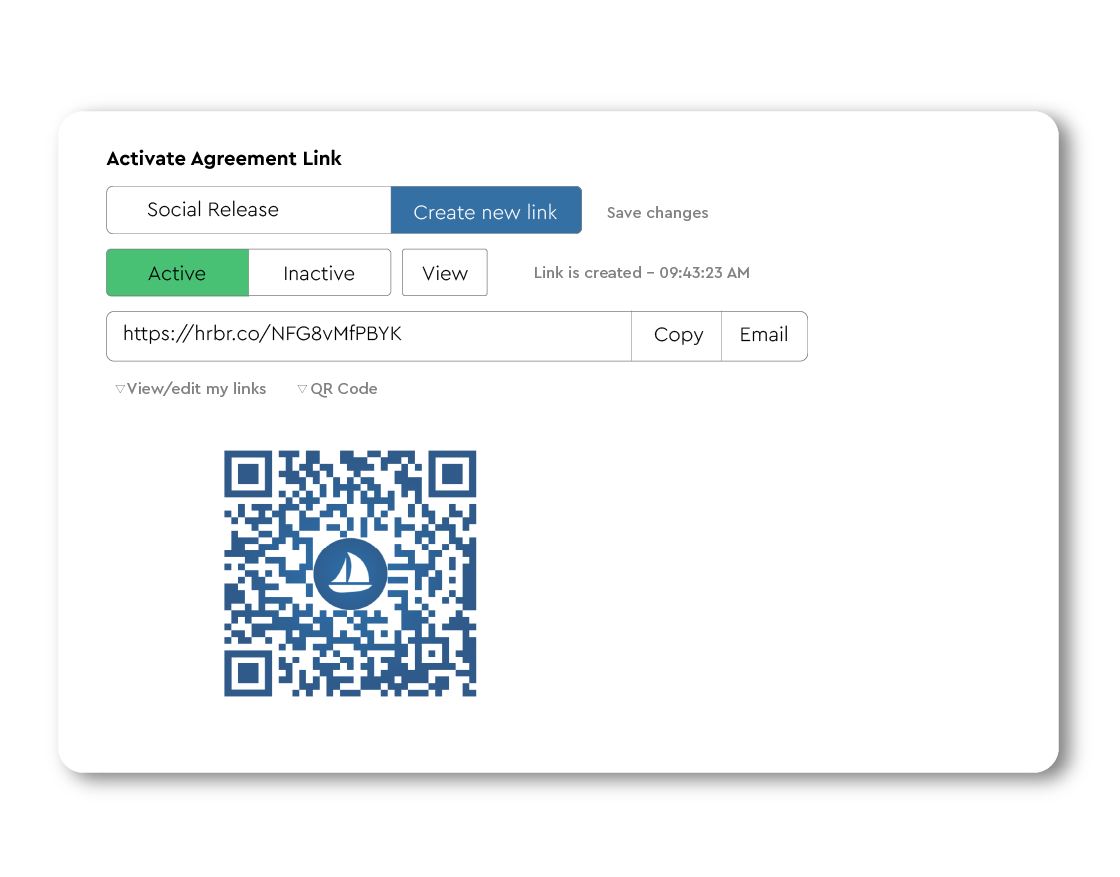
Task: Select the 'Link is created – 09:43:23 AM' text
Action: click(641, 273)
